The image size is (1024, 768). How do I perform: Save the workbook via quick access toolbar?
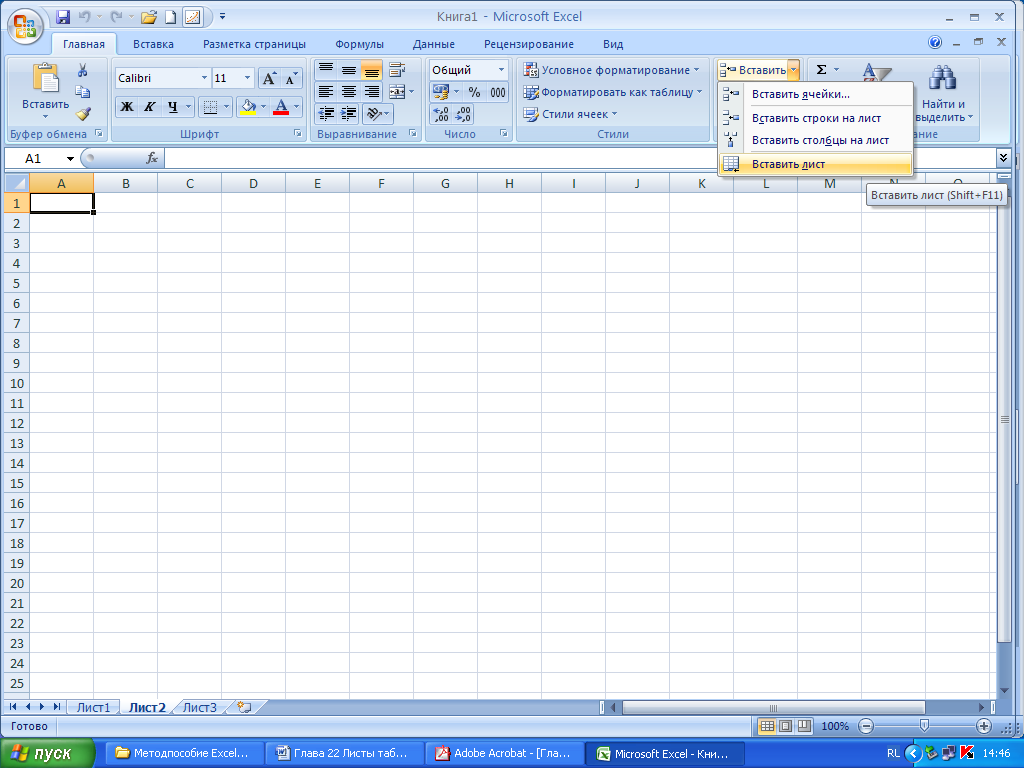[x=63, y=17]
